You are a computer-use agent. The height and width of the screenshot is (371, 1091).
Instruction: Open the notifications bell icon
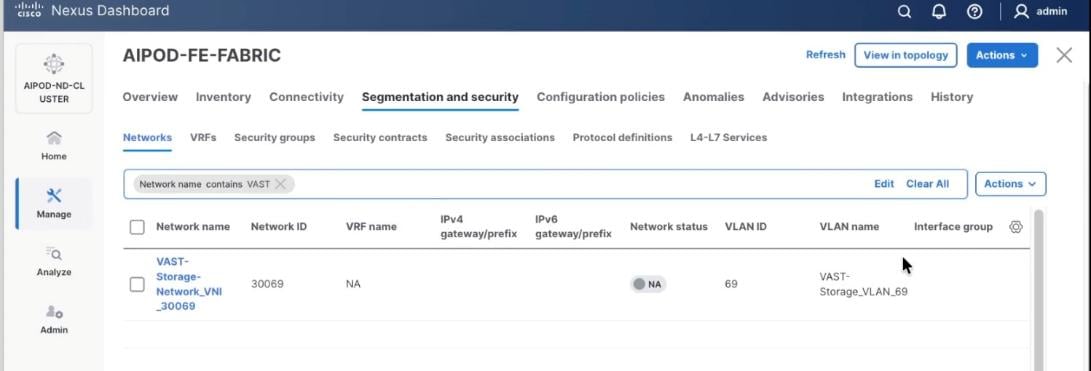[939, 12]
